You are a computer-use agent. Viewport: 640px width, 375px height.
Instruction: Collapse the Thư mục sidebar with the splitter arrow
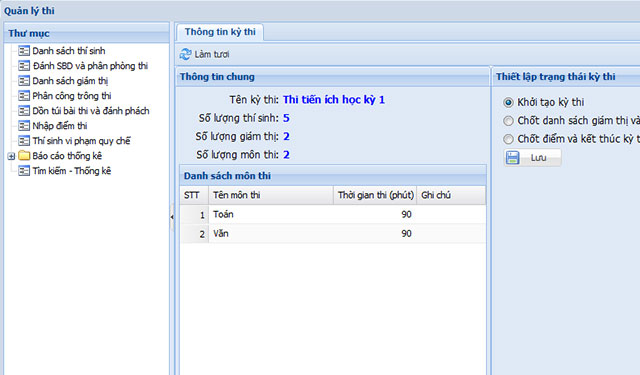pyautogui.click(x=172, y=217)
